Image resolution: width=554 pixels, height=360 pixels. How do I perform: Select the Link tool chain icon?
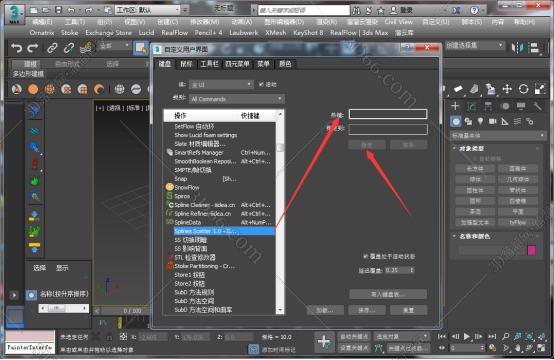pyautogui.click(x=52, y=48)
